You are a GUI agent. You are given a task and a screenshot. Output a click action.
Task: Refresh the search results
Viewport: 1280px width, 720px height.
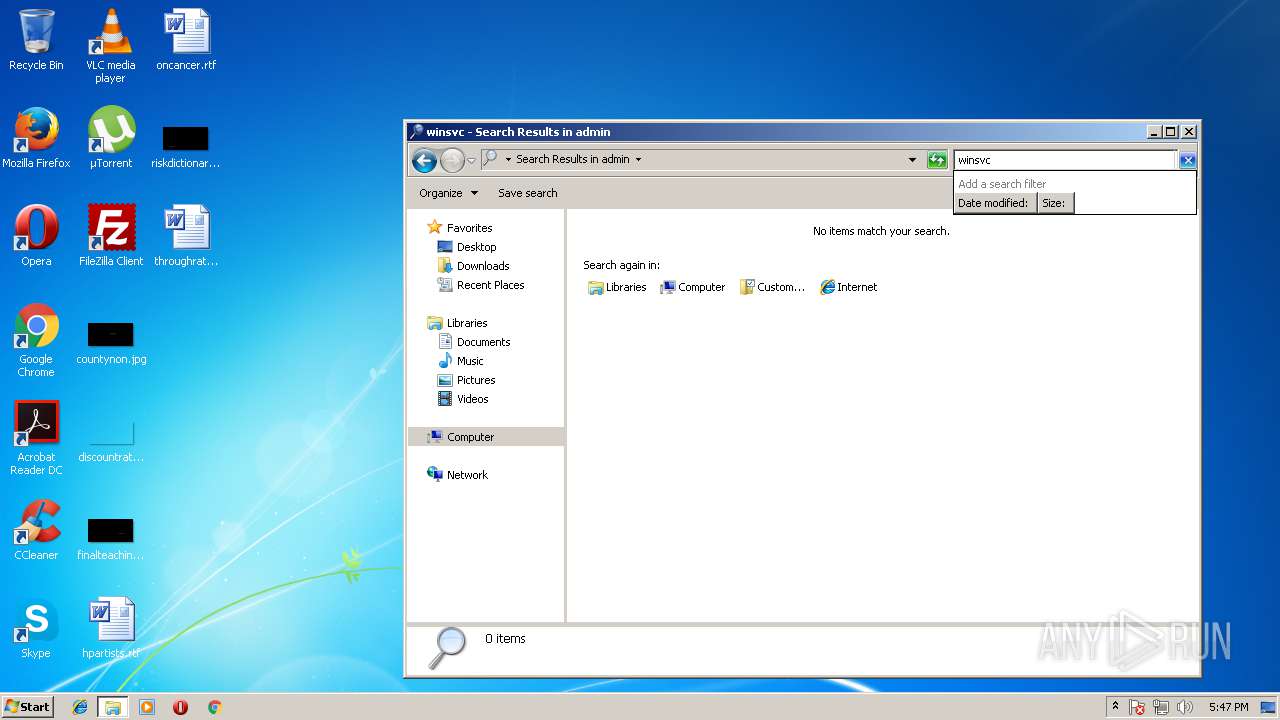(937, 160)
